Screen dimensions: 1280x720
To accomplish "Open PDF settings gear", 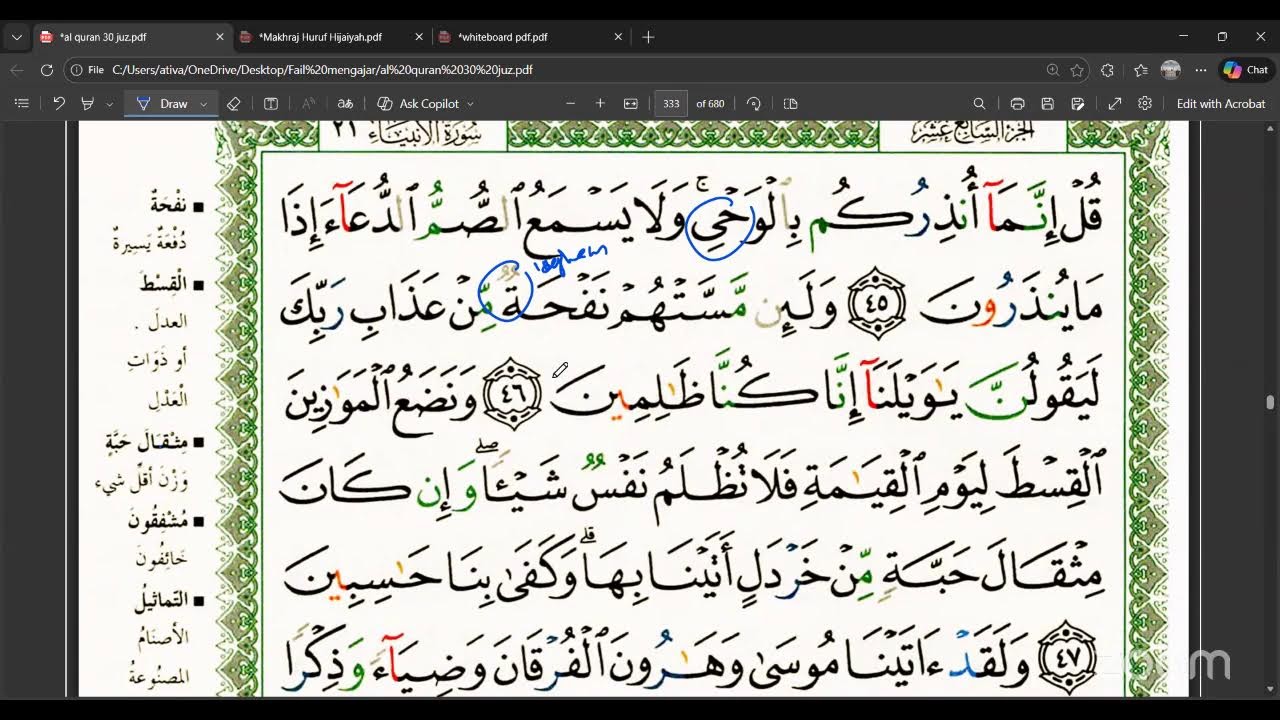I will [x=1145, y=103].
